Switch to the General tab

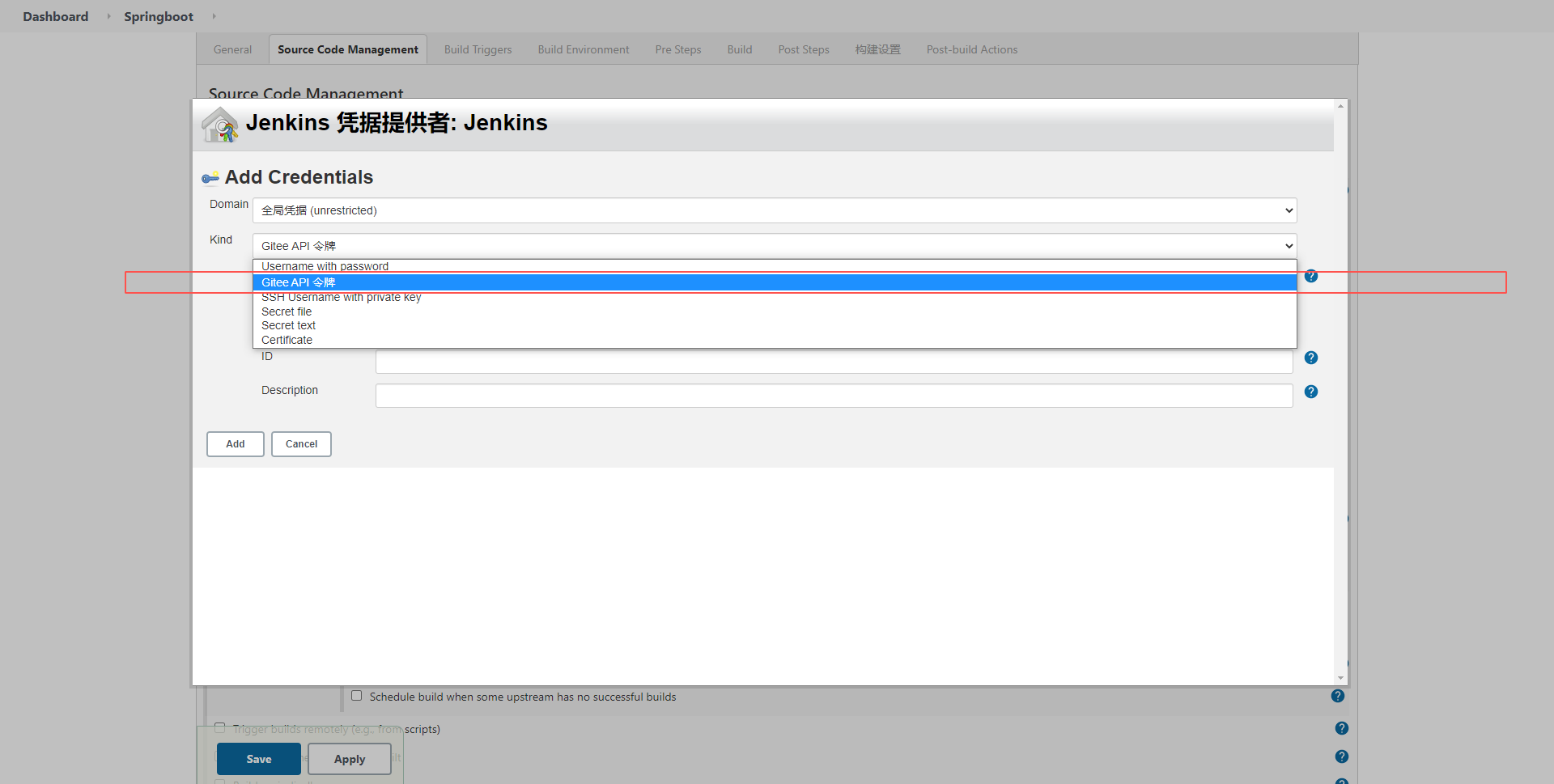coord(232,49)
